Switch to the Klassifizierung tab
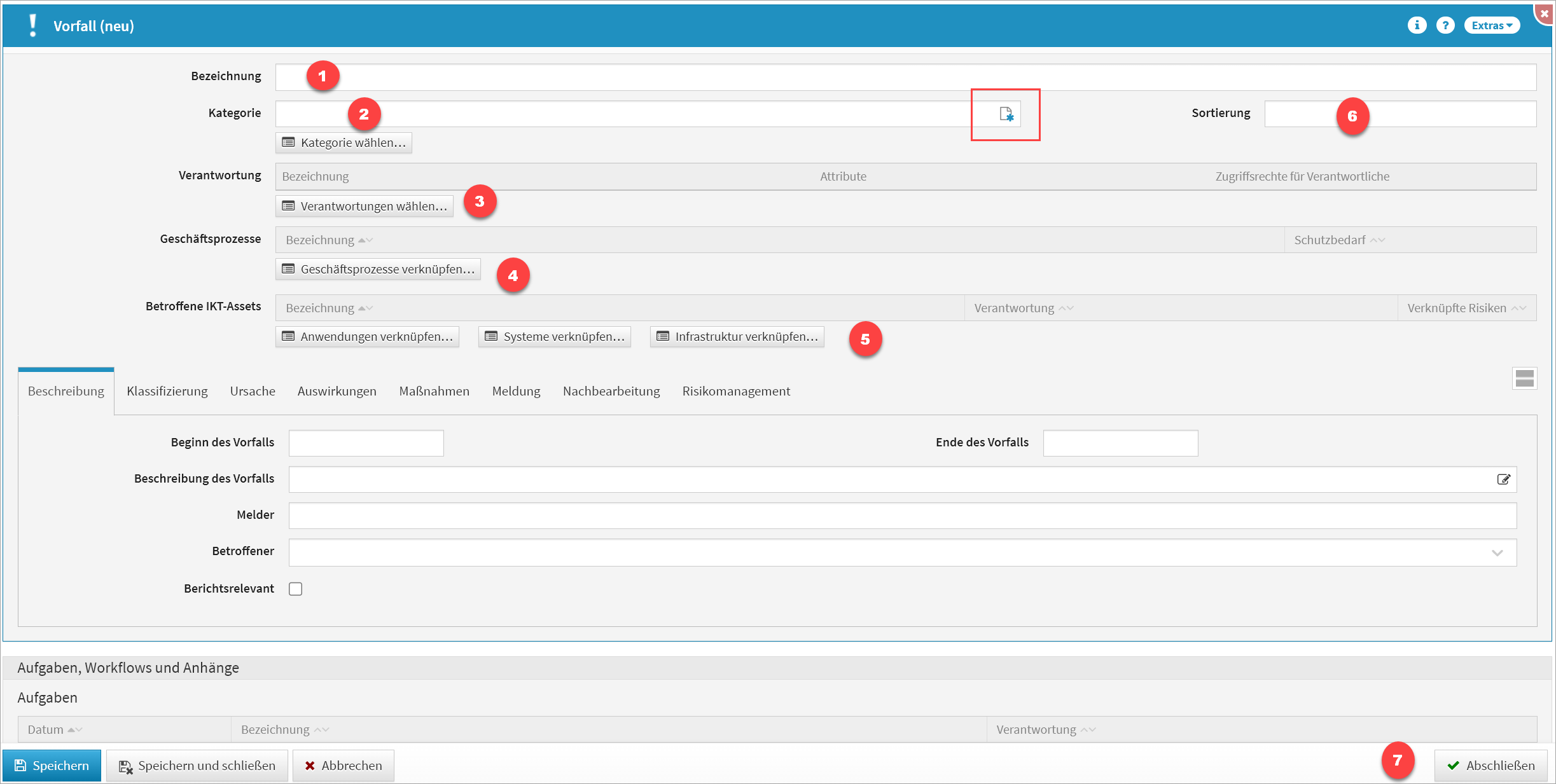Screen dimensions: 1556x784 click(167, 392)
